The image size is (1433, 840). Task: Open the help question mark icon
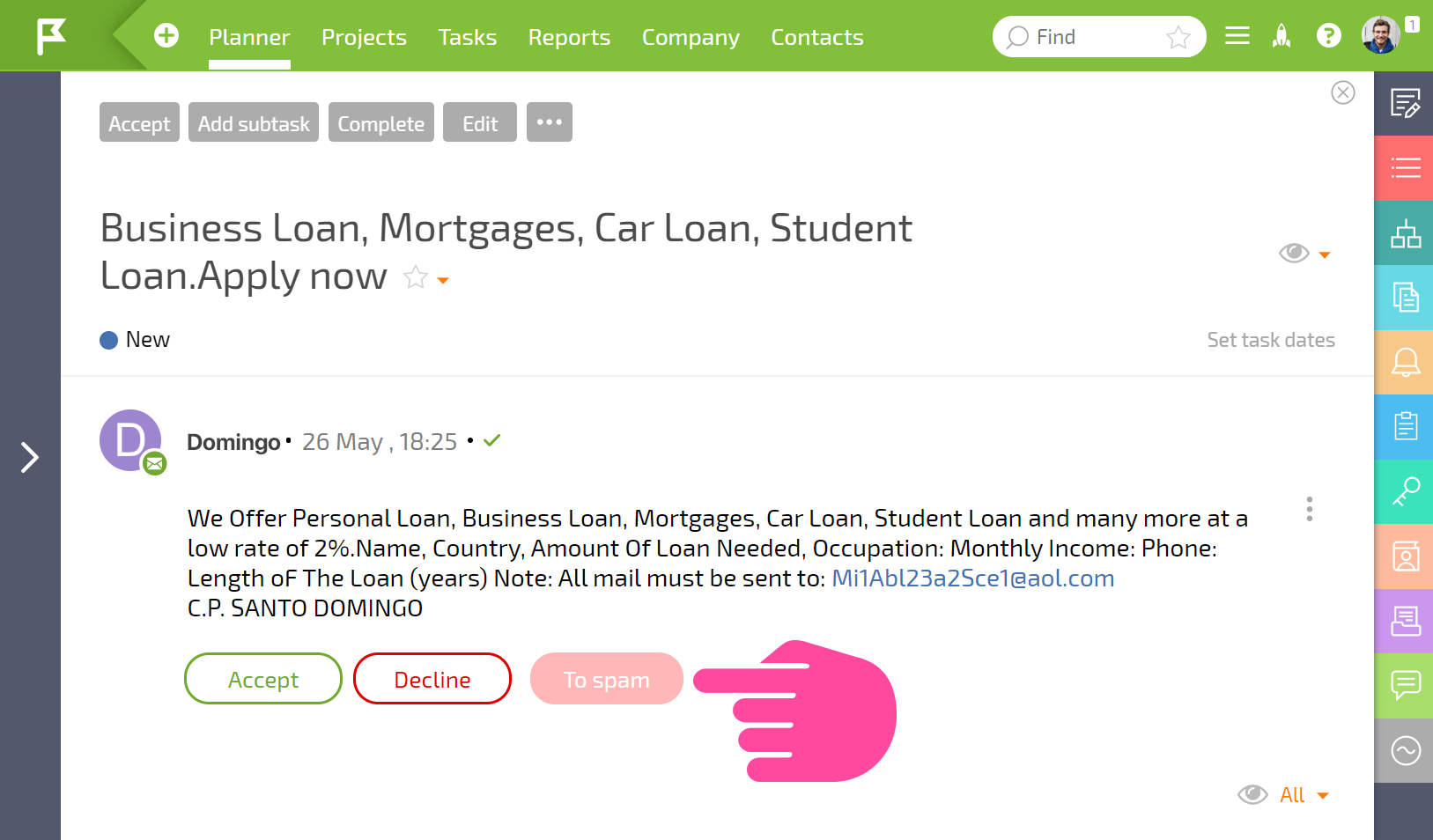pyautogui.click(x=1328, y=36)
